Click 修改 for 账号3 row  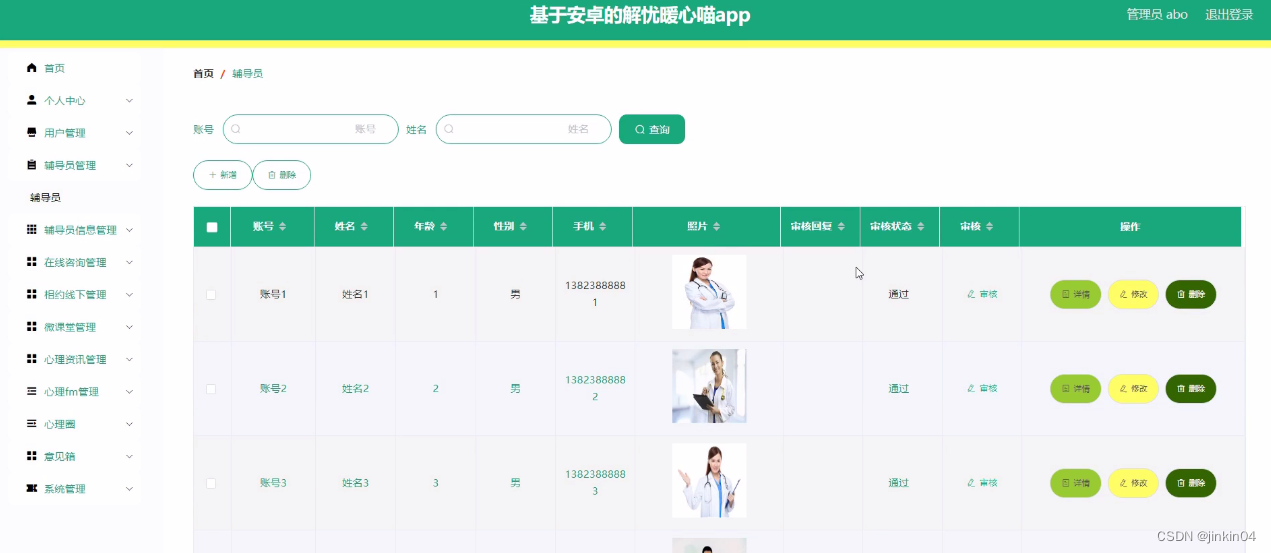(x=1133, y=483)
